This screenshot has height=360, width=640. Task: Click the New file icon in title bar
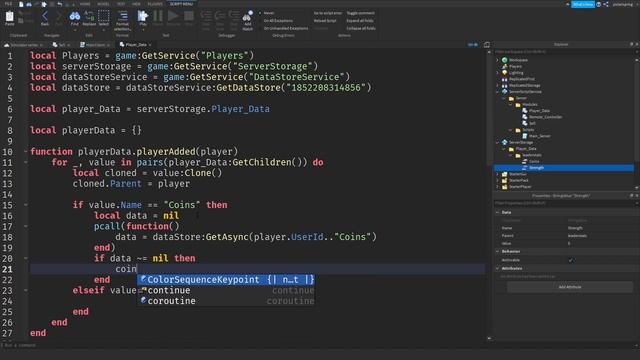point(21,4)
